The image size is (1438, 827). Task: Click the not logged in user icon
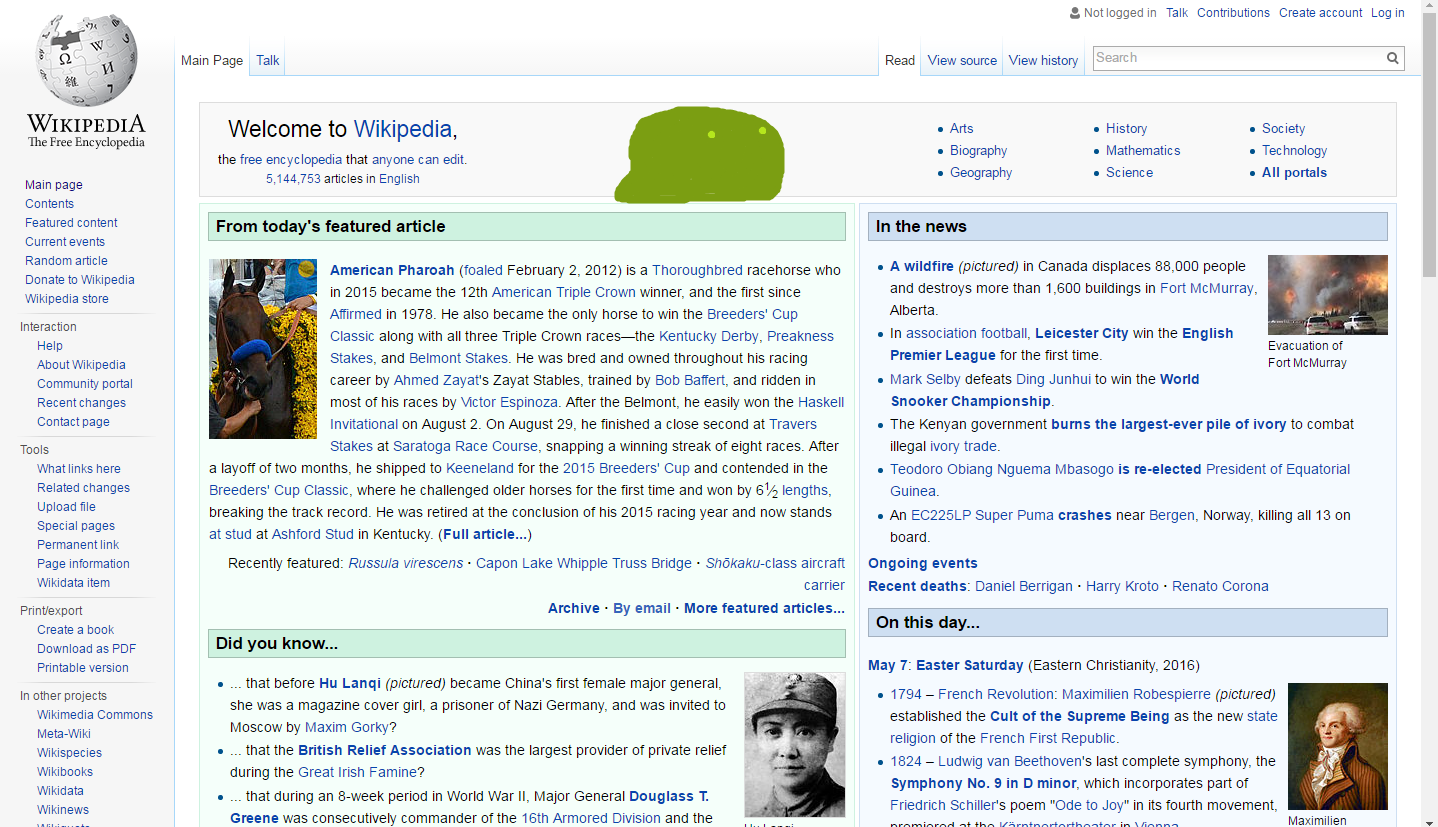point(1074,13)
